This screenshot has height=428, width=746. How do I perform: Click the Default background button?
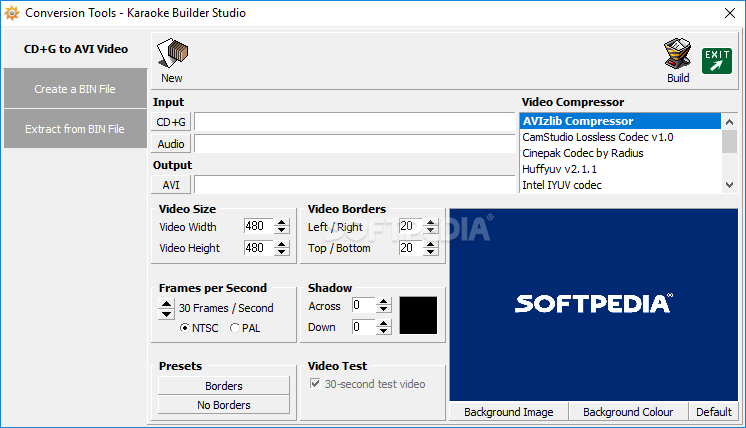[x=714, y=412]
